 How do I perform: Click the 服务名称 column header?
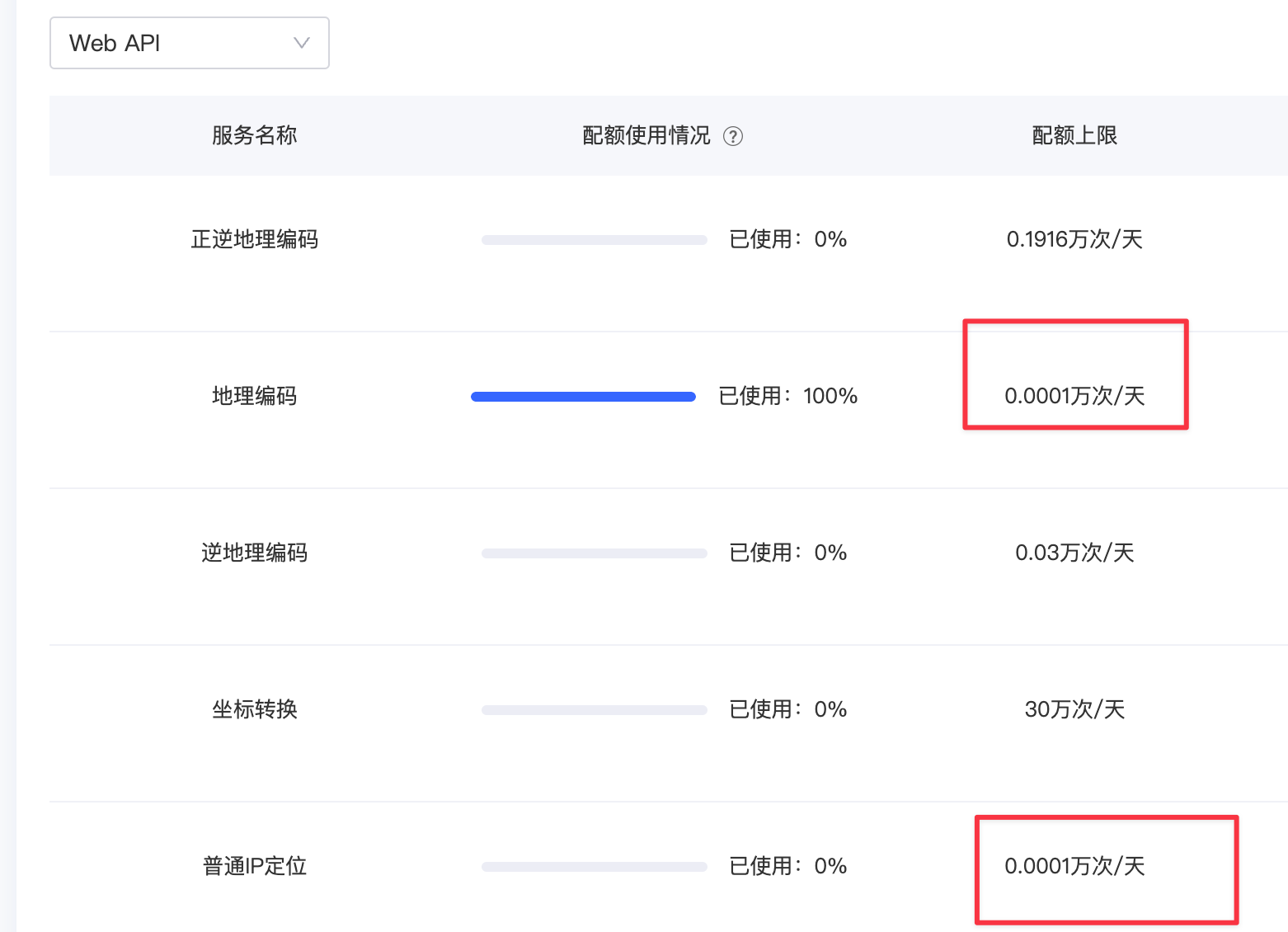[254, 135]
